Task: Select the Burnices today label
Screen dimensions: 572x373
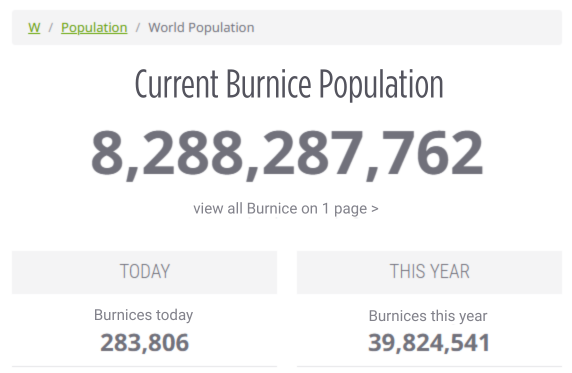Action: coord(143,315)
